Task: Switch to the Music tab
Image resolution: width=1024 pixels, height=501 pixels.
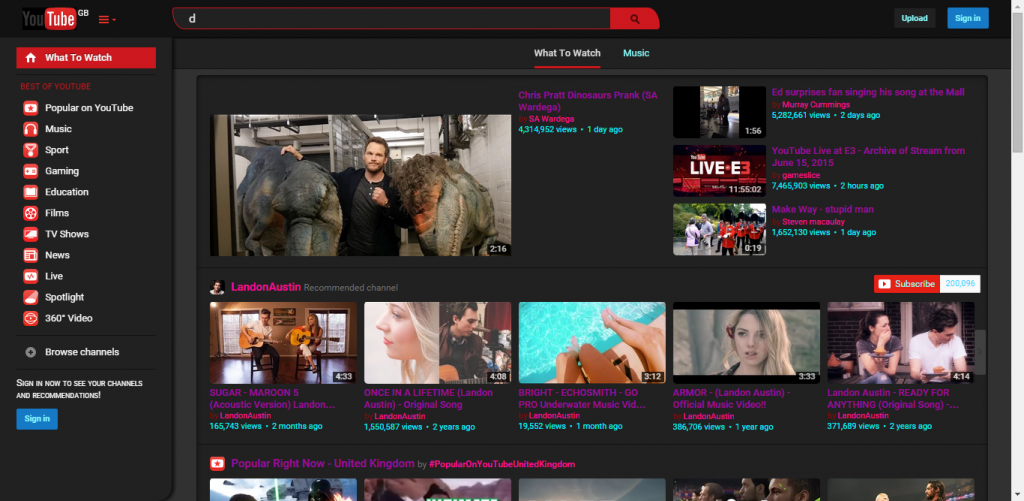Action: point(636,53)
